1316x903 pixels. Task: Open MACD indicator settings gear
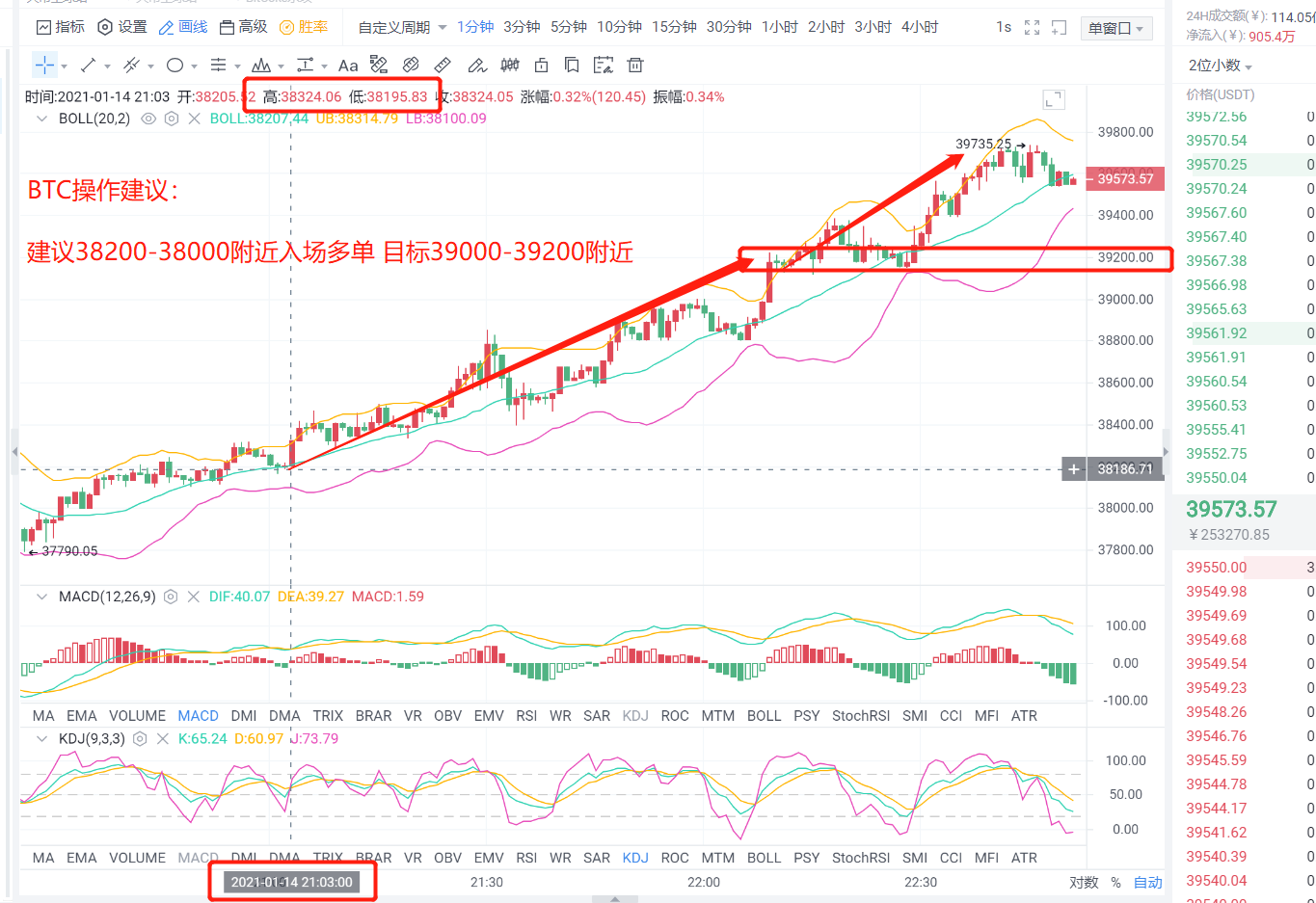171,597
